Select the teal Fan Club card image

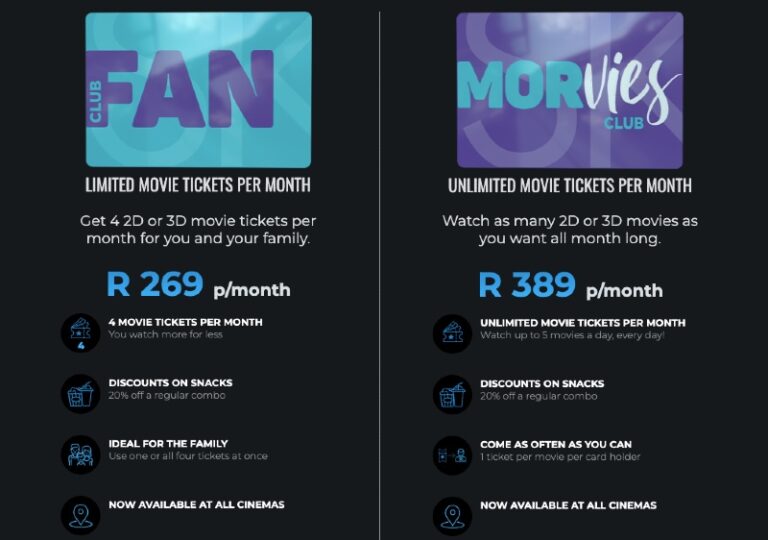click(198, 89)
